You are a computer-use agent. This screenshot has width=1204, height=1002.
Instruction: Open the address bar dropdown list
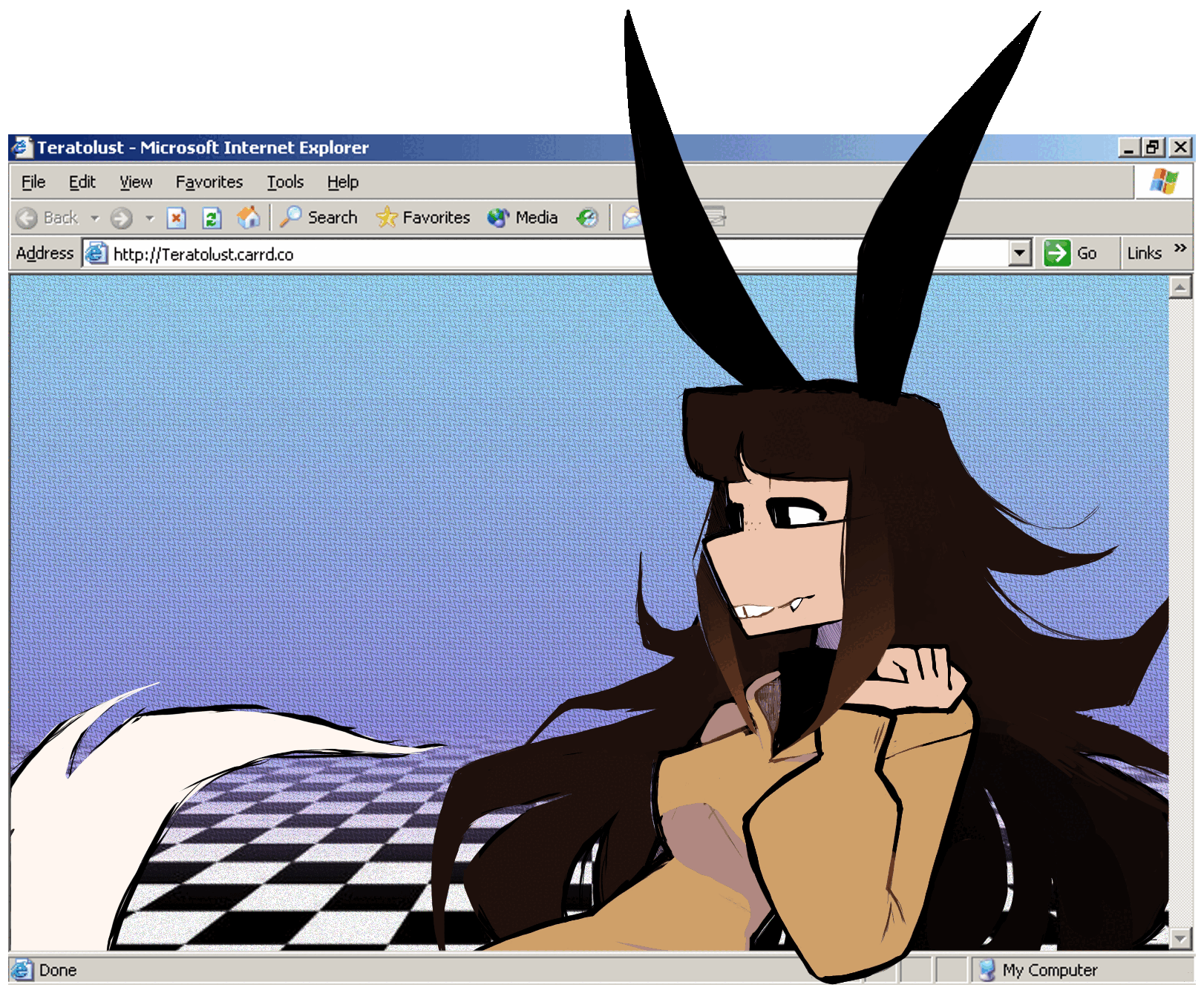[1020, 253]
